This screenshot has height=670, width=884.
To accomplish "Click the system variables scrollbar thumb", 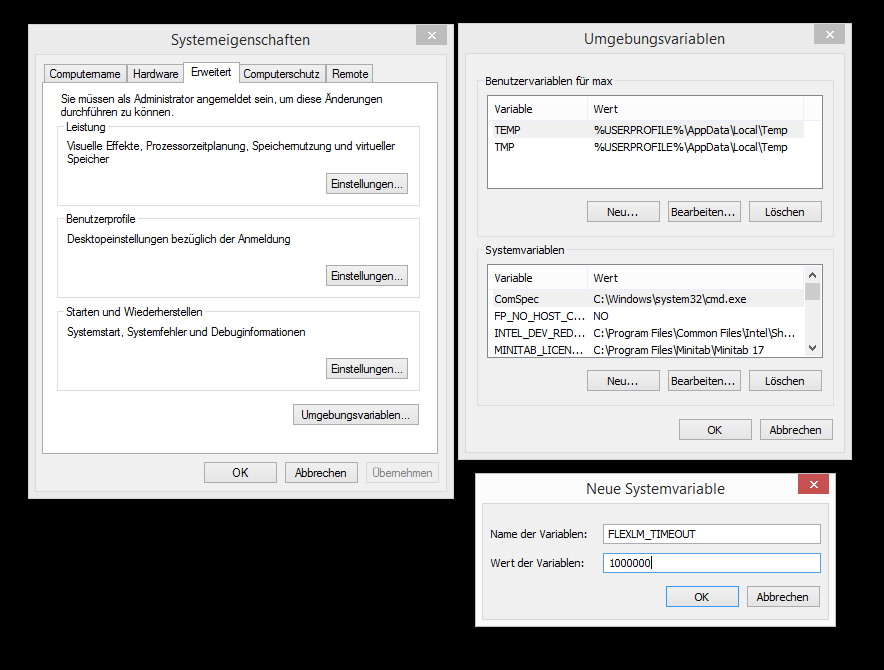I will (812, 292).
